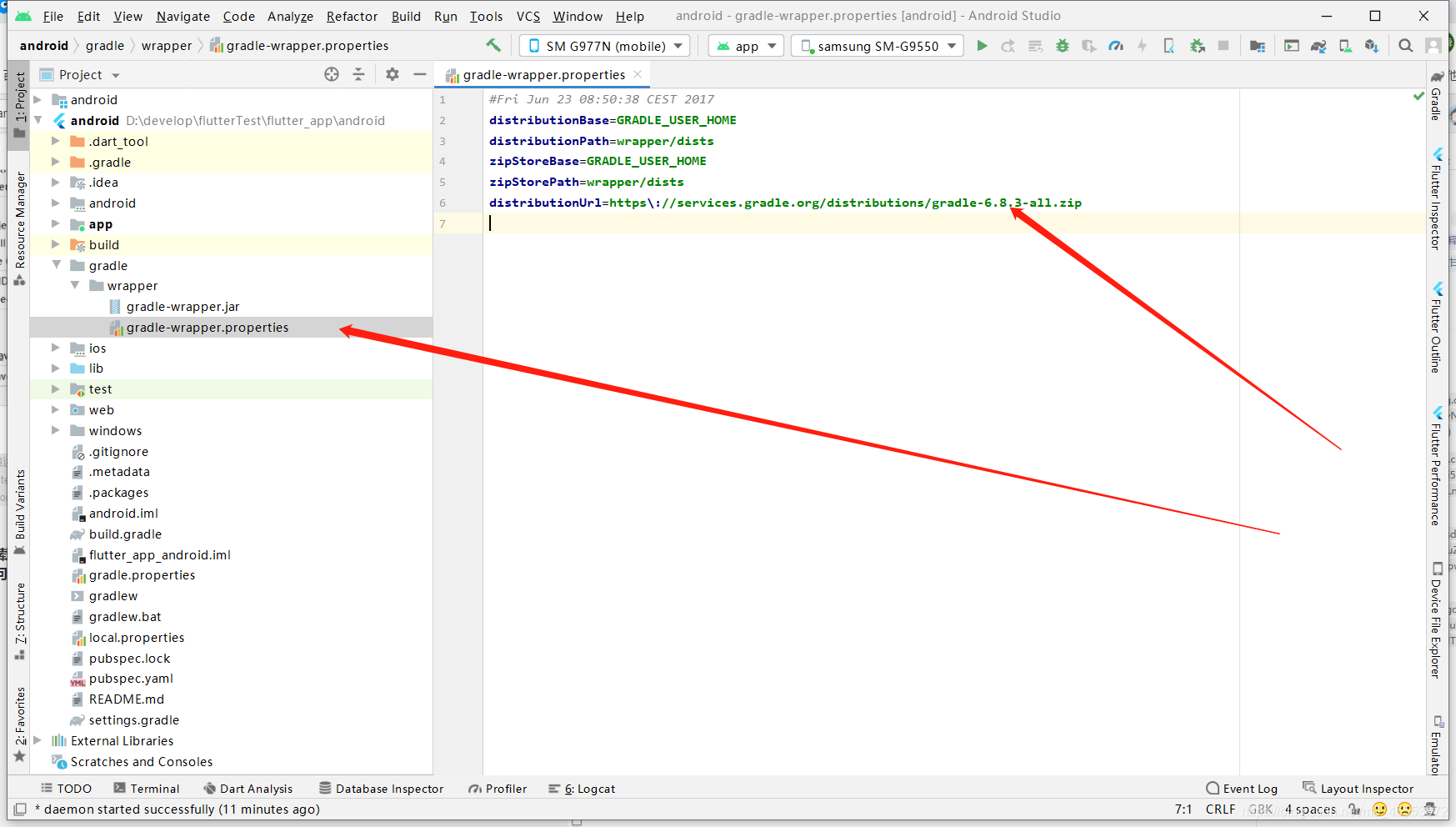Viewport: 1456px width, 827px height.
Task: Expand the app module folder
Action: pyautogui.click(x=56, y=223)
